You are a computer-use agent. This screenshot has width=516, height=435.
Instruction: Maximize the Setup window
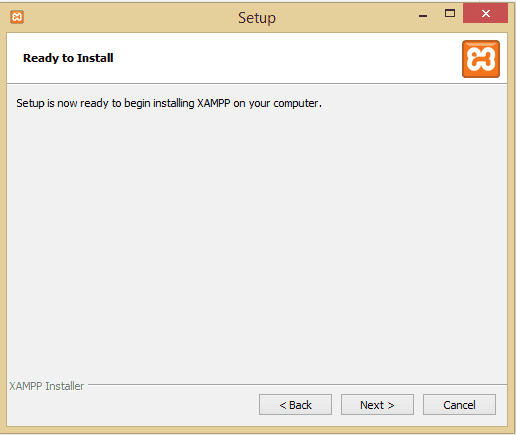tap(450, 14)
